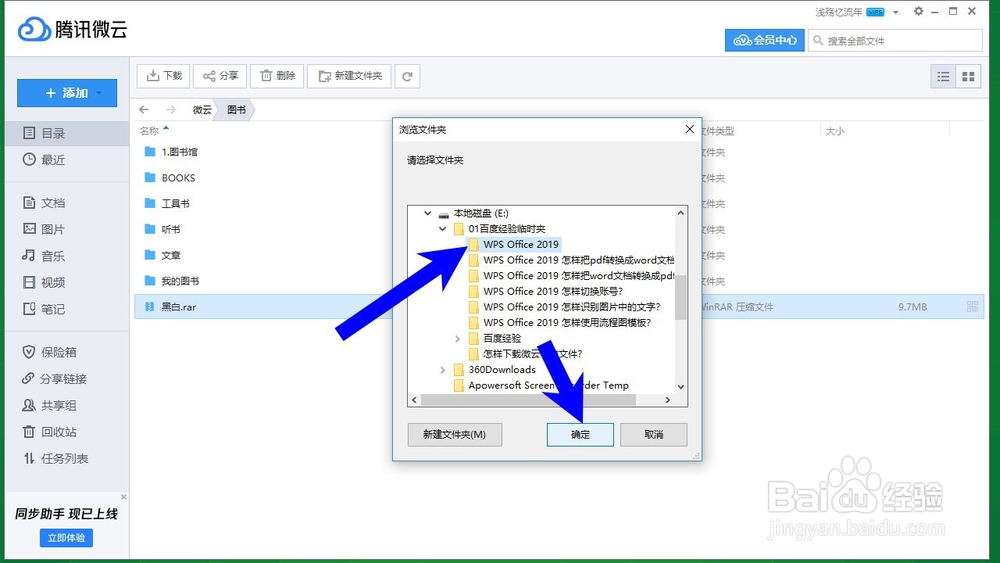Collapse the Local Disk (E:) node
The width and height of the screenshot is (1000, 563).
pyautogui.click(x=428, y=213)
